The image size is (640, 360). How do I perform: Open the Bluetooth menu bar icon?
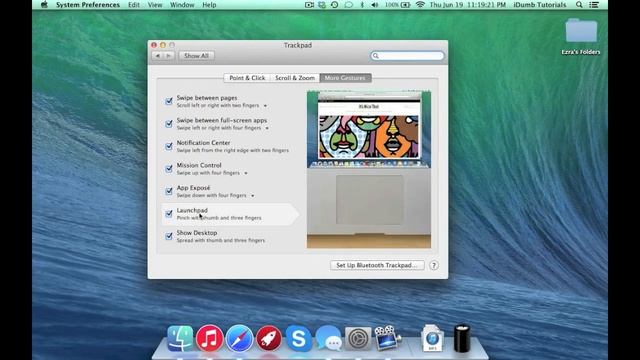pos(362,5)
